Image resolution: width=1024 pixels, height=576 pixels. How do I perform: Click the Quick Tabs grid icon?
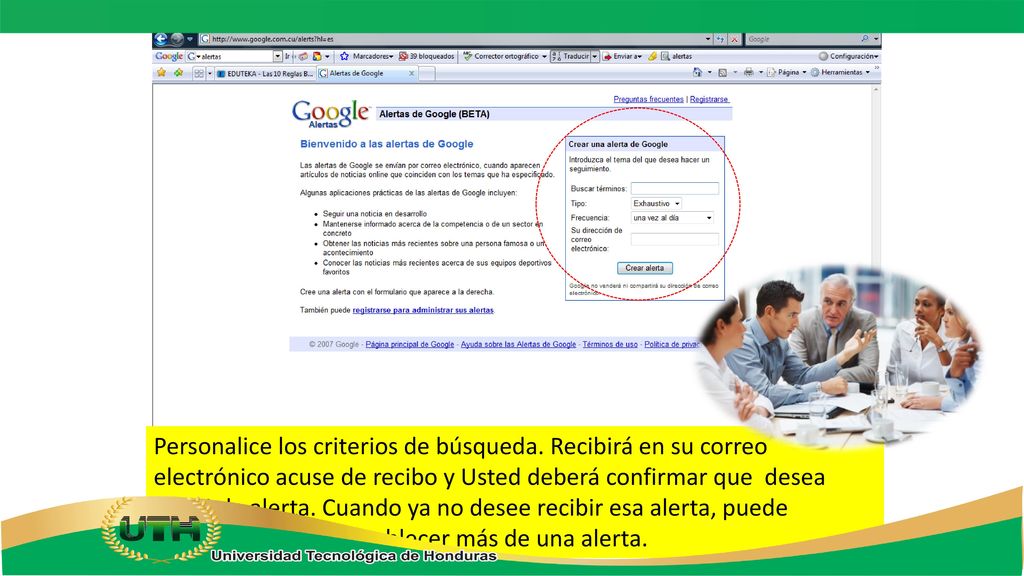(x=199, y=74)
